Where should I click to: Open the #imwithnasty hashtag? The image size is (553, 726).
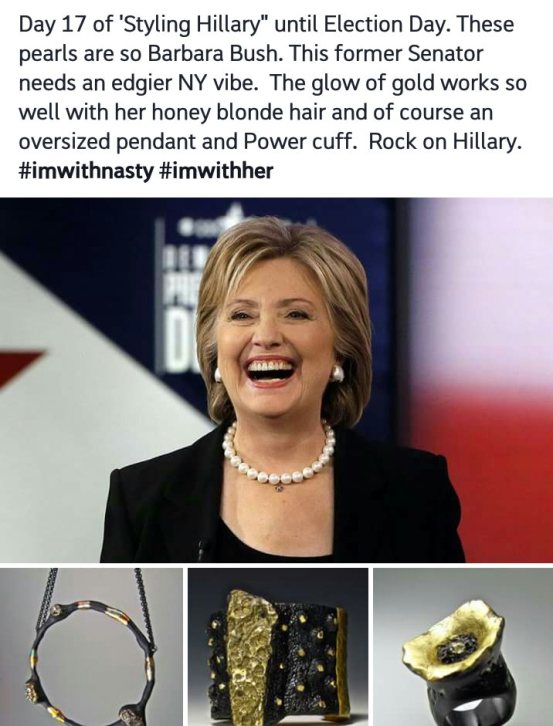pos(86,171)
